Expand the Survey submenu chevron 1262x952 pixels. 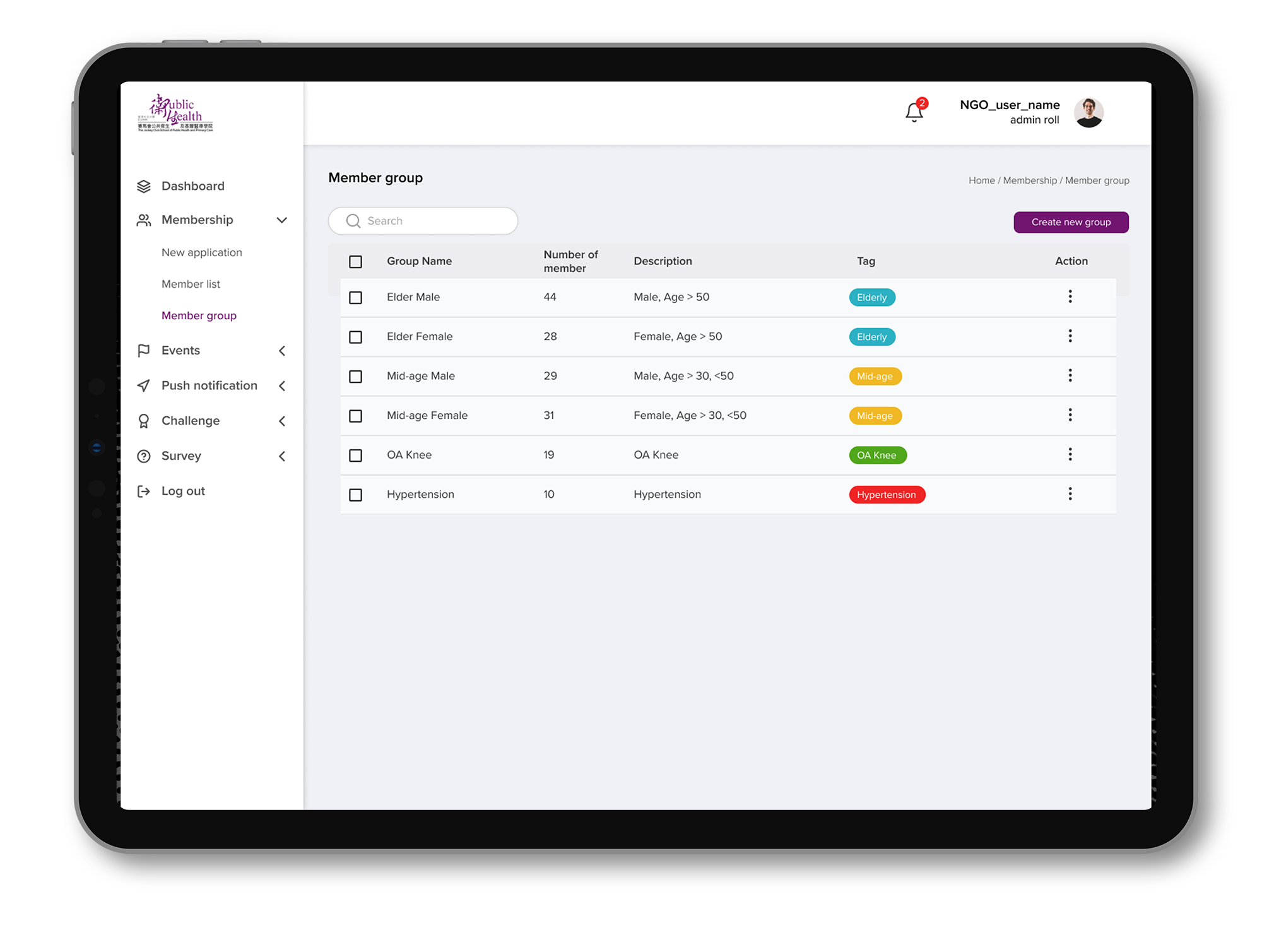tap(282, 456)
